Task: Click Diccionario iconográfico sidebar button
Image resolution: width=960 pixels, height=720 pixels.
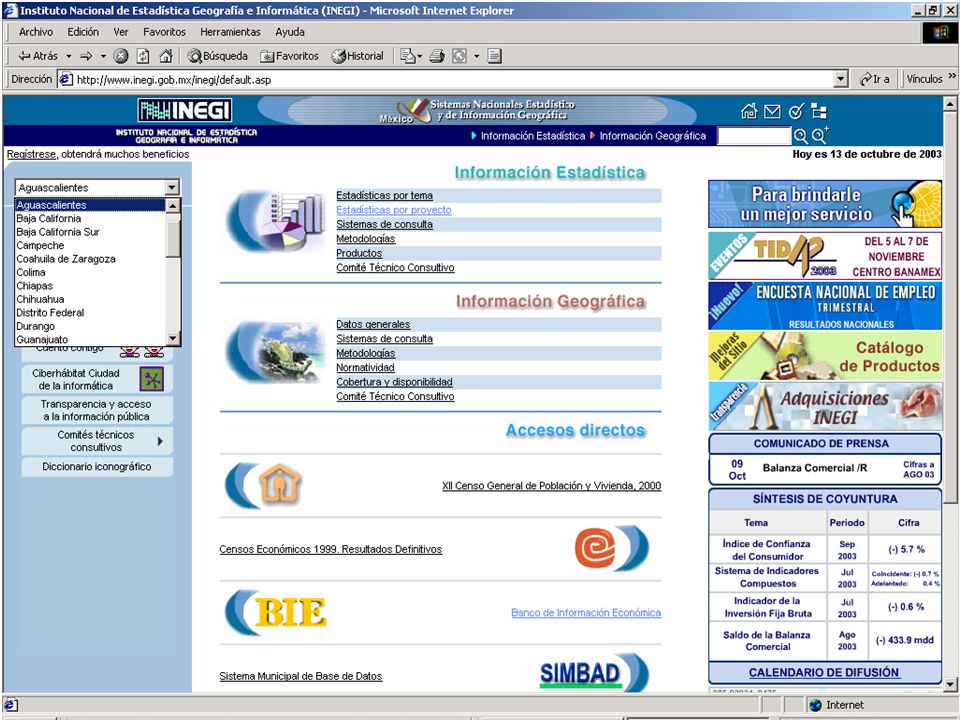Action: tap(97, 467)
